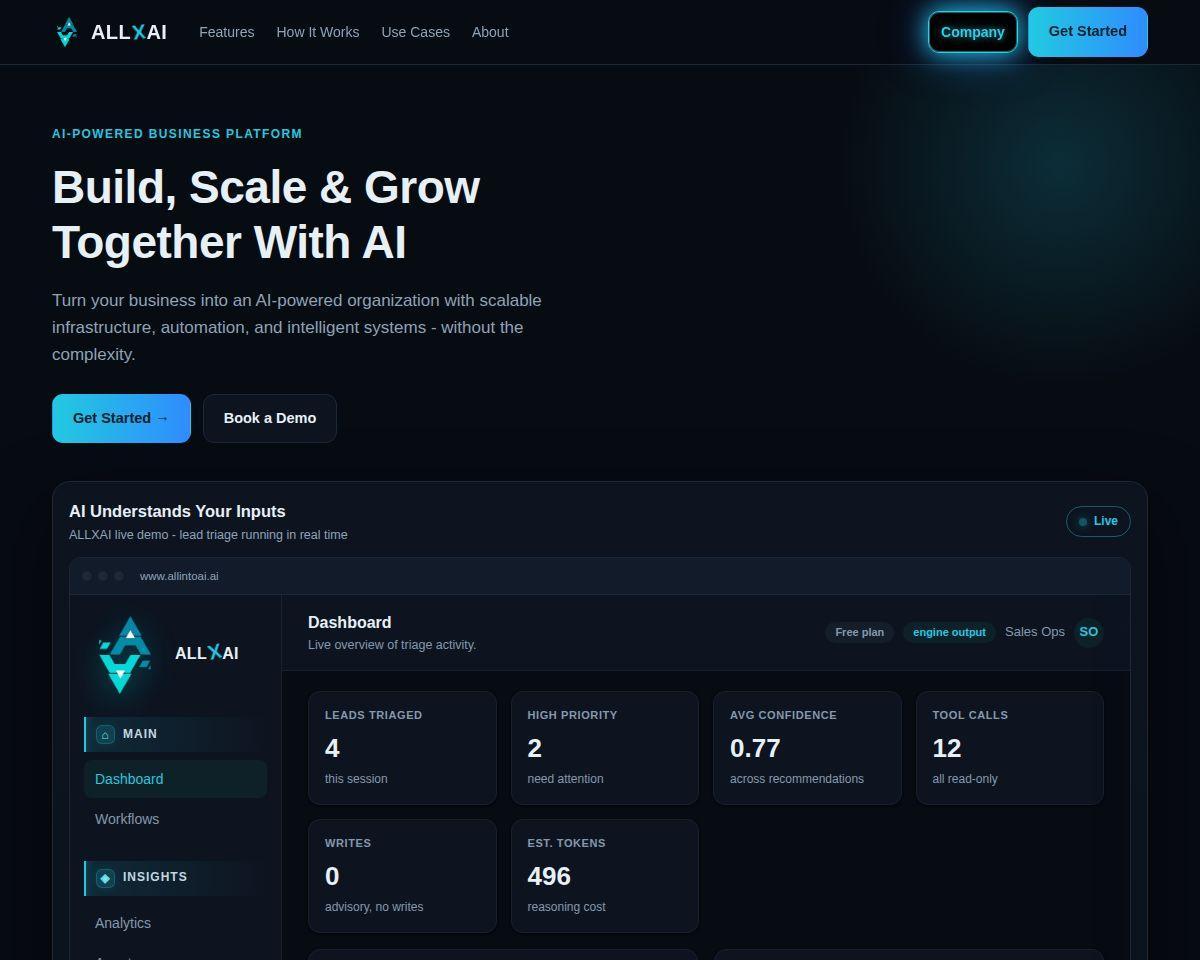The image size is (1200, 960).
Task: Click the engine output badge
Action: (x=949, y=632)
